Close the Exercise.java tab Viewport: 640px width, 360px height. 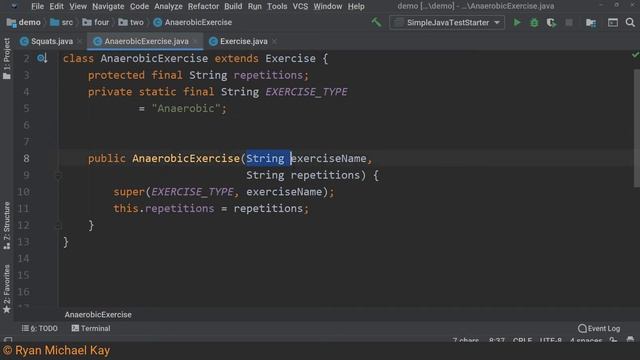274,41
